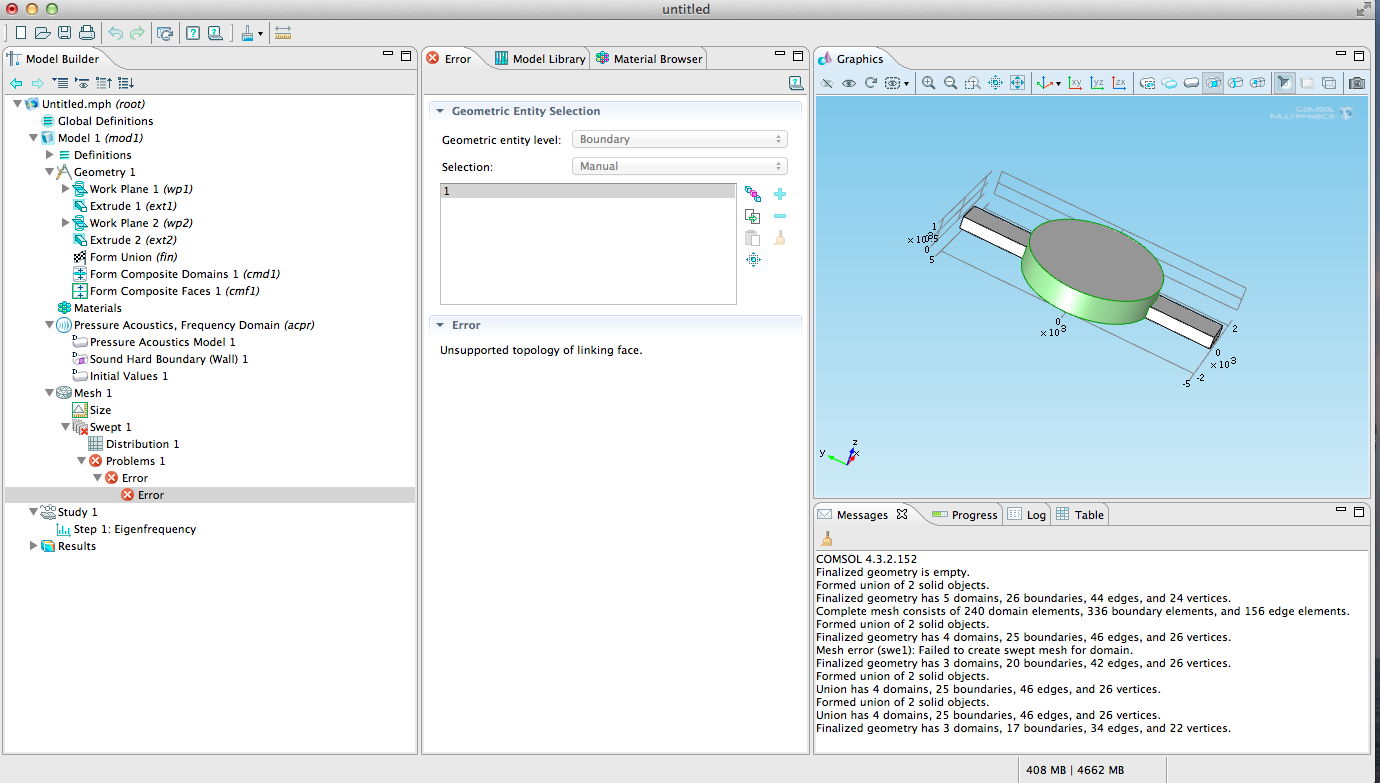1380x783 pixels.
Task: Open the Log tab in the bottom panel
Action: click(1035, 515)
